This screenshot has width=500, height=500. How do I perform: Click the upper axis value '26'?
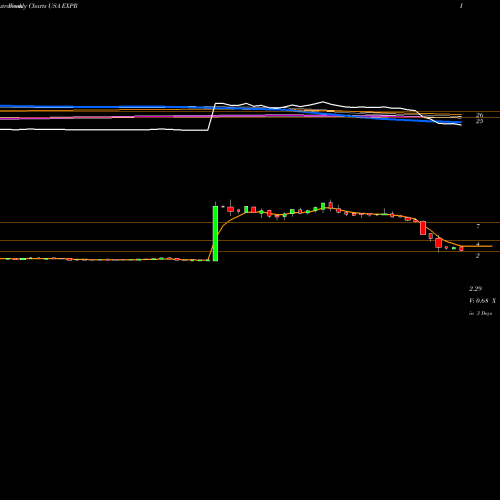[x=479, y=115]
